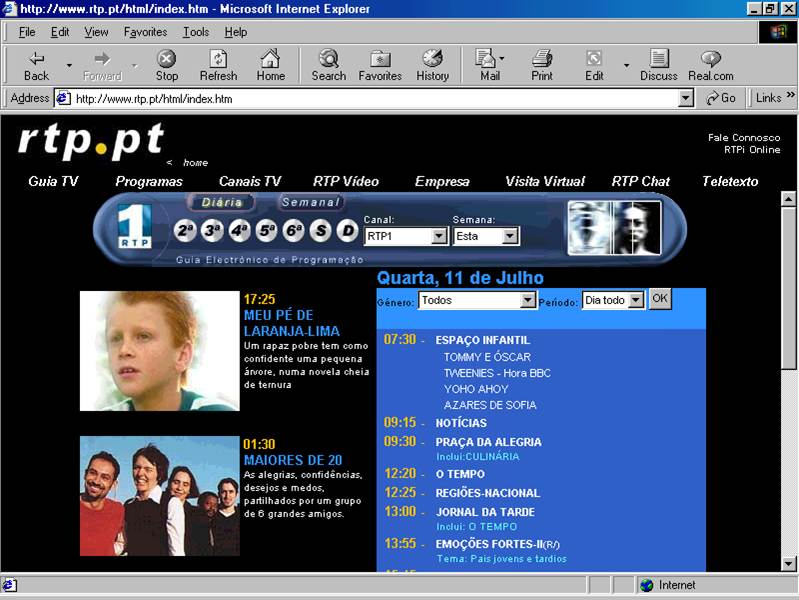Open the Guia TV section
The width and height of the screenshot is (799, 600).
point(53,181)
